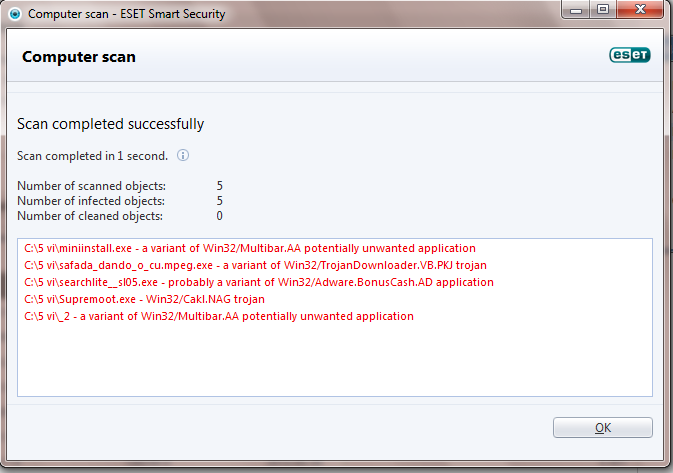Select the Supremoot.exe trojan entry
673x473 pixels.
click(144, 299)
